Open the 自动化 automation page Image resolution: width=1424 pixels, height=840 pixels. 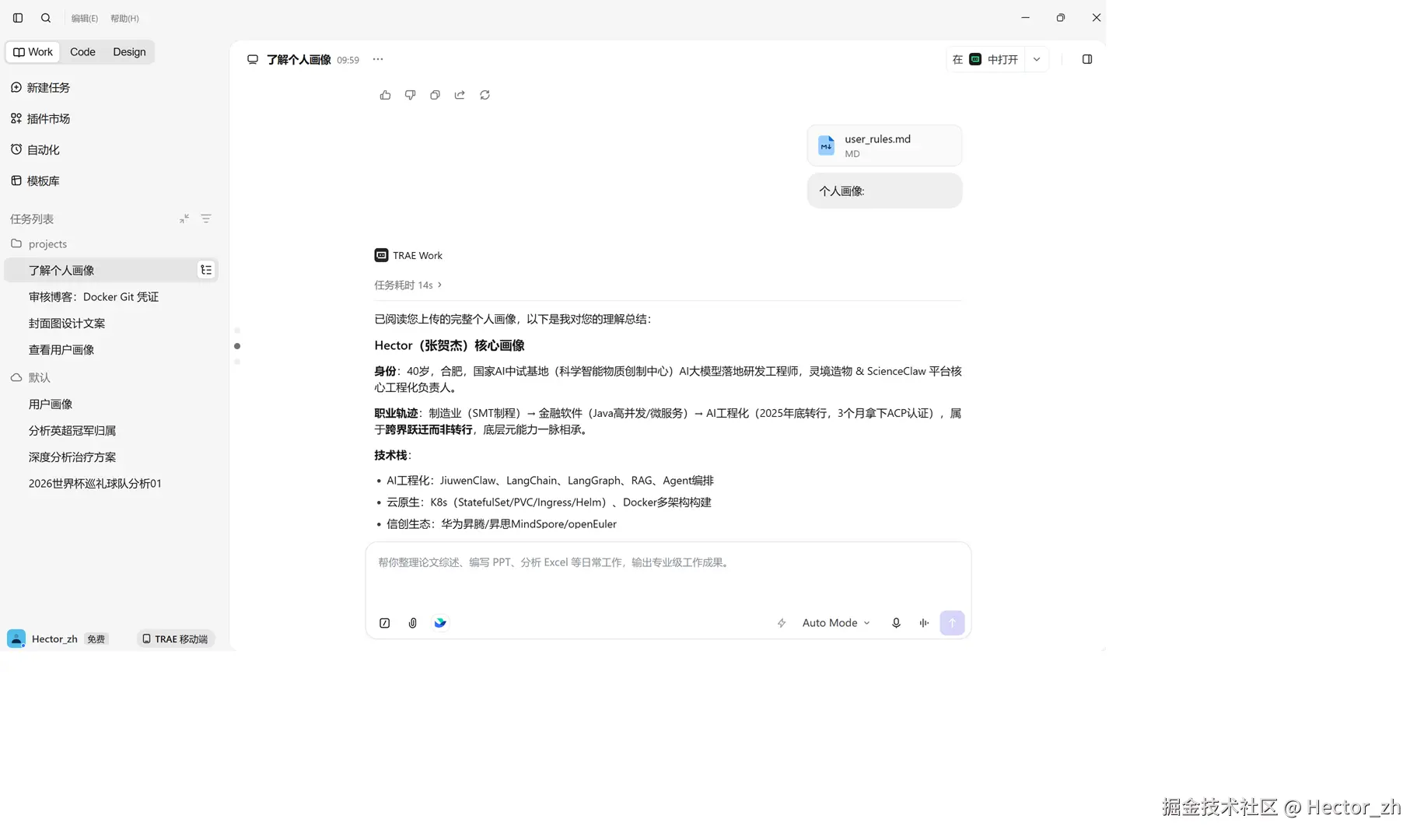coord(35,150)
